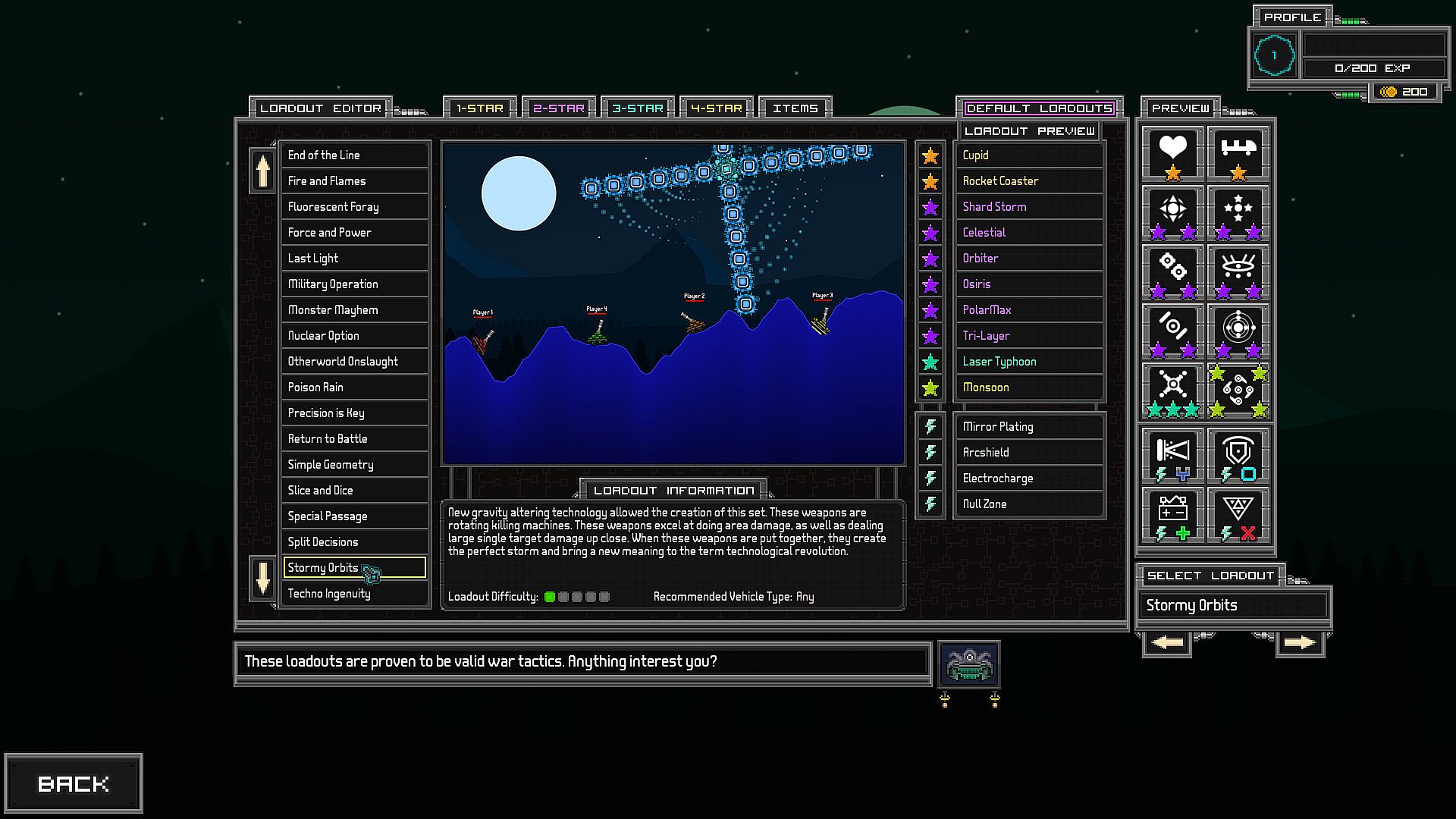Click the Loadout Difficulty indicator dots
This screenshot has height=819, width=1456.
(576, 597)
